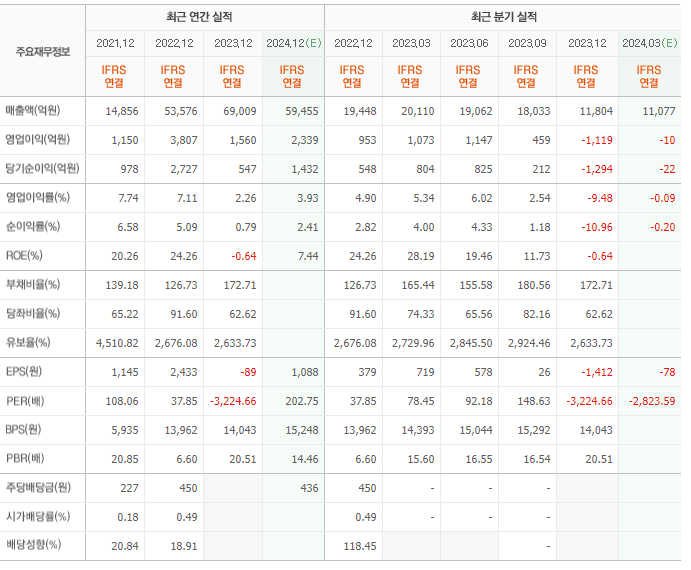Click the EPS(원) row label
The image size is (691, 570).
click(24, 372)
